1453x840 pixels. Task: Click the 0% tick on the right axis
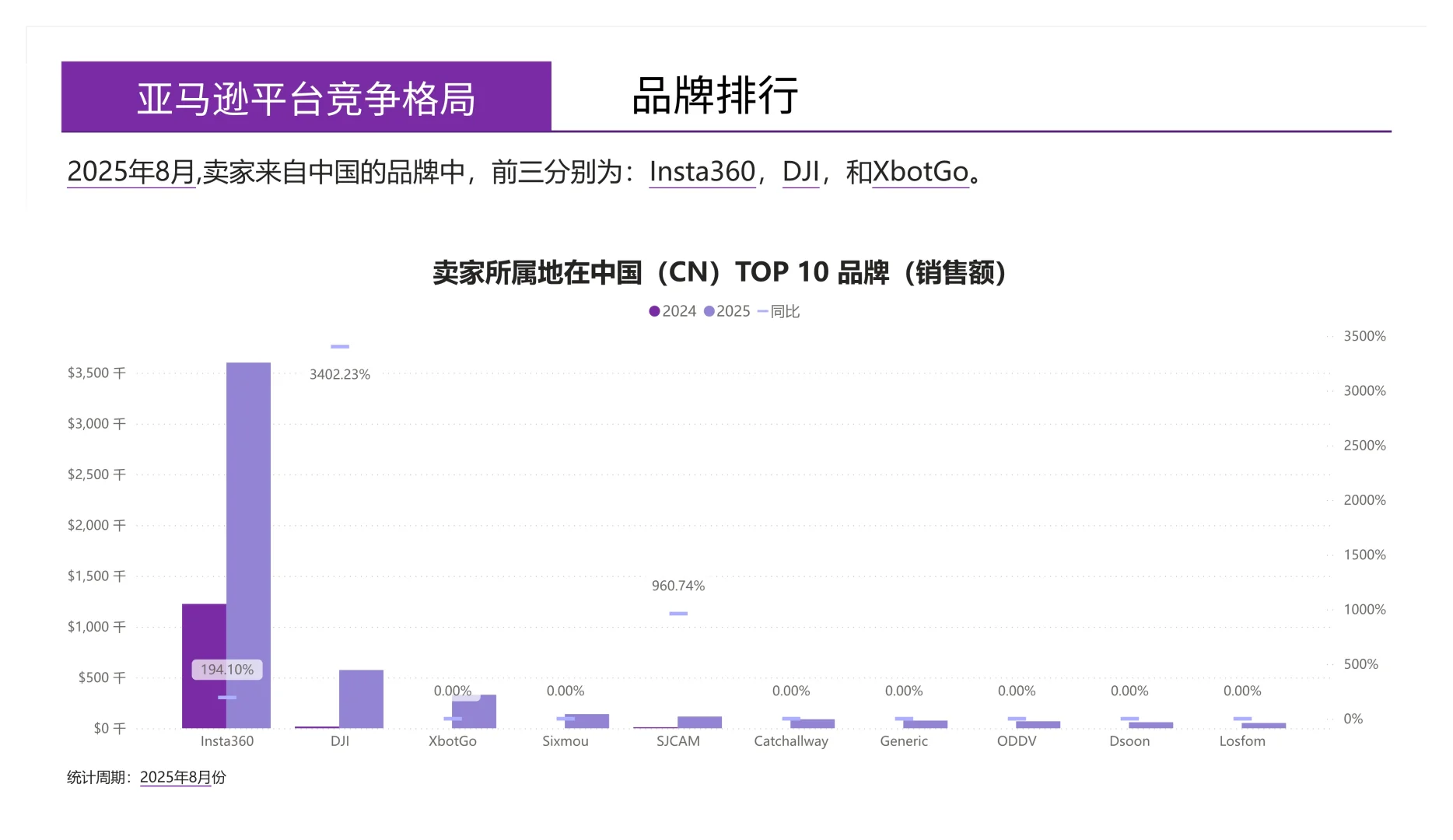click(1353, 719)
